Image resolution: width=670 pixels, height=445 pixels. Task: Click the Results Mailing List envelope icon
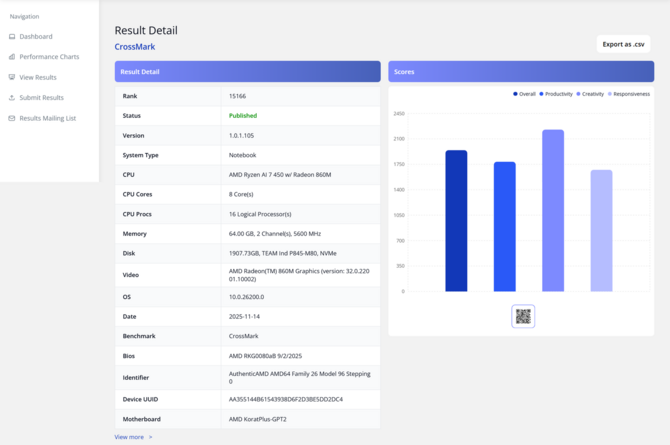pyautogui.click(x=12, y=118)
